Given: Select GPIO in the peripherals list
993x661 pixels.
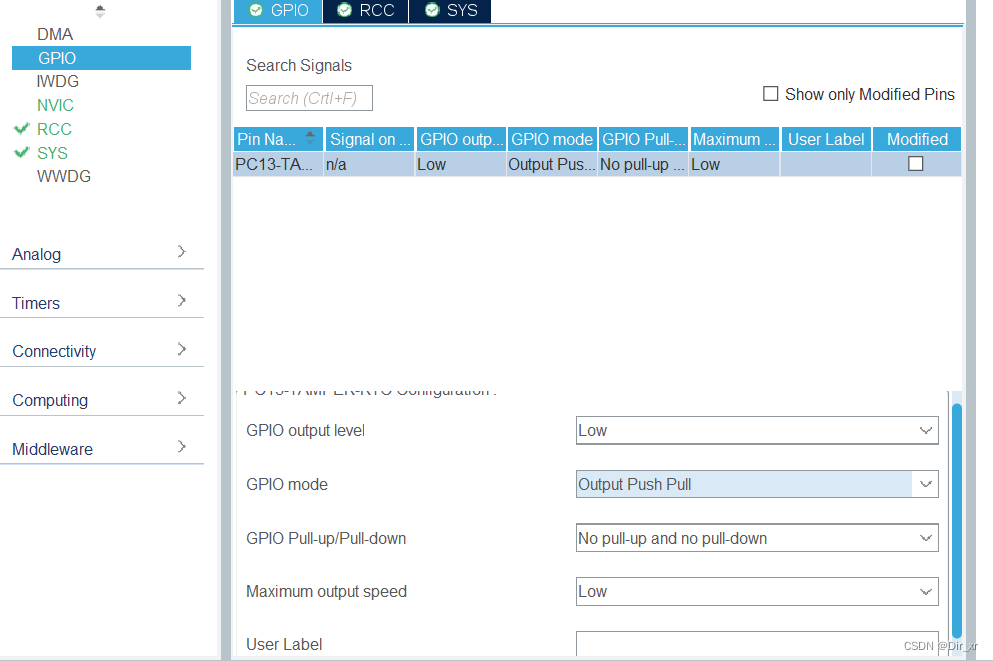Looking at the screenshot, I should [x=101, y=58].
